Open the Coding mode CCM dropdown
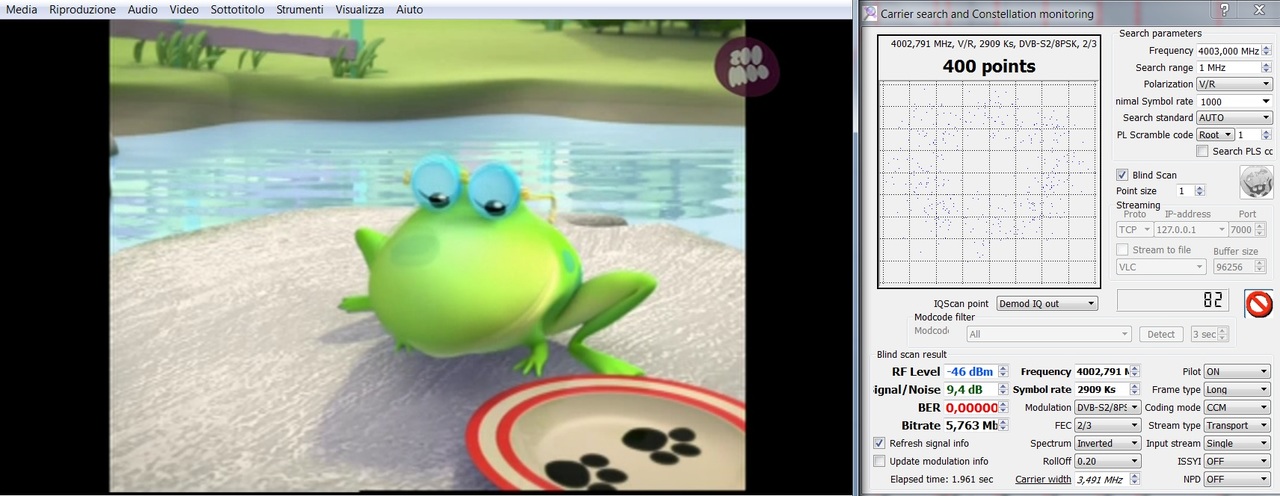The width and height of the screenshot is (1280, 496). tap(1237, 407)
